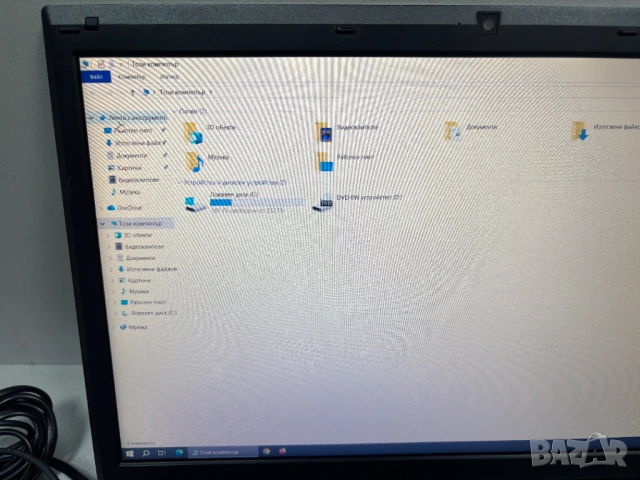
Task: Select the Локален диск (C:) drive icon
Action: (195, 203)
